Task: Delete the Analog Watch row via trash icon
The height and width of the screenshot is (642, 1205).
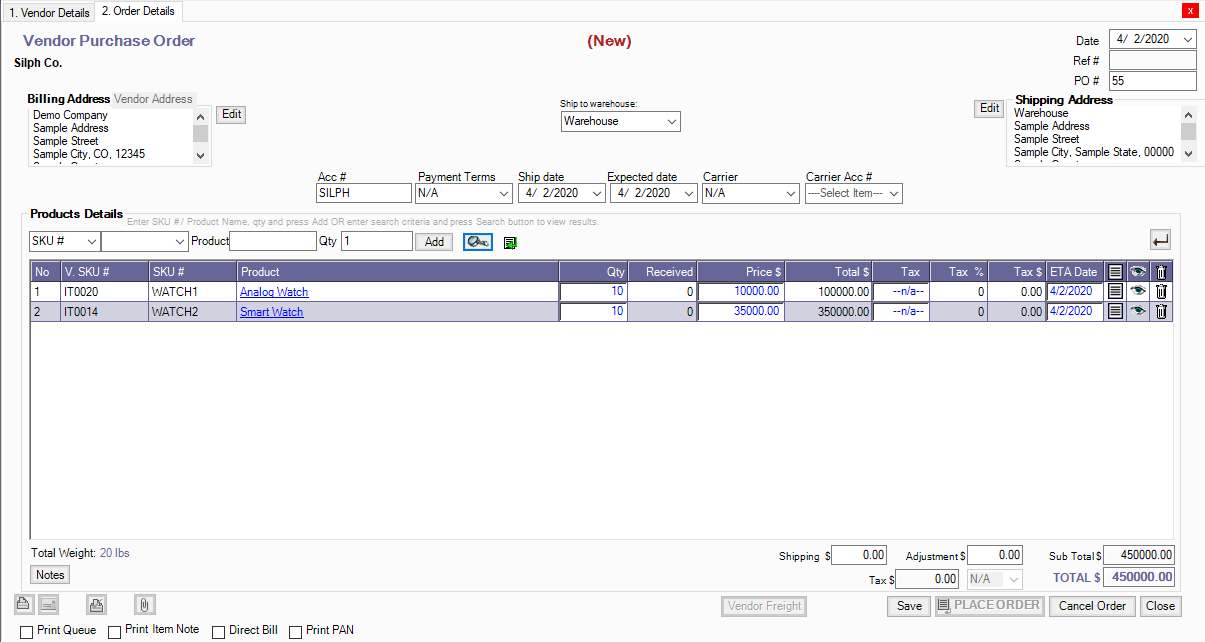Action: (x=1161, y=292)
